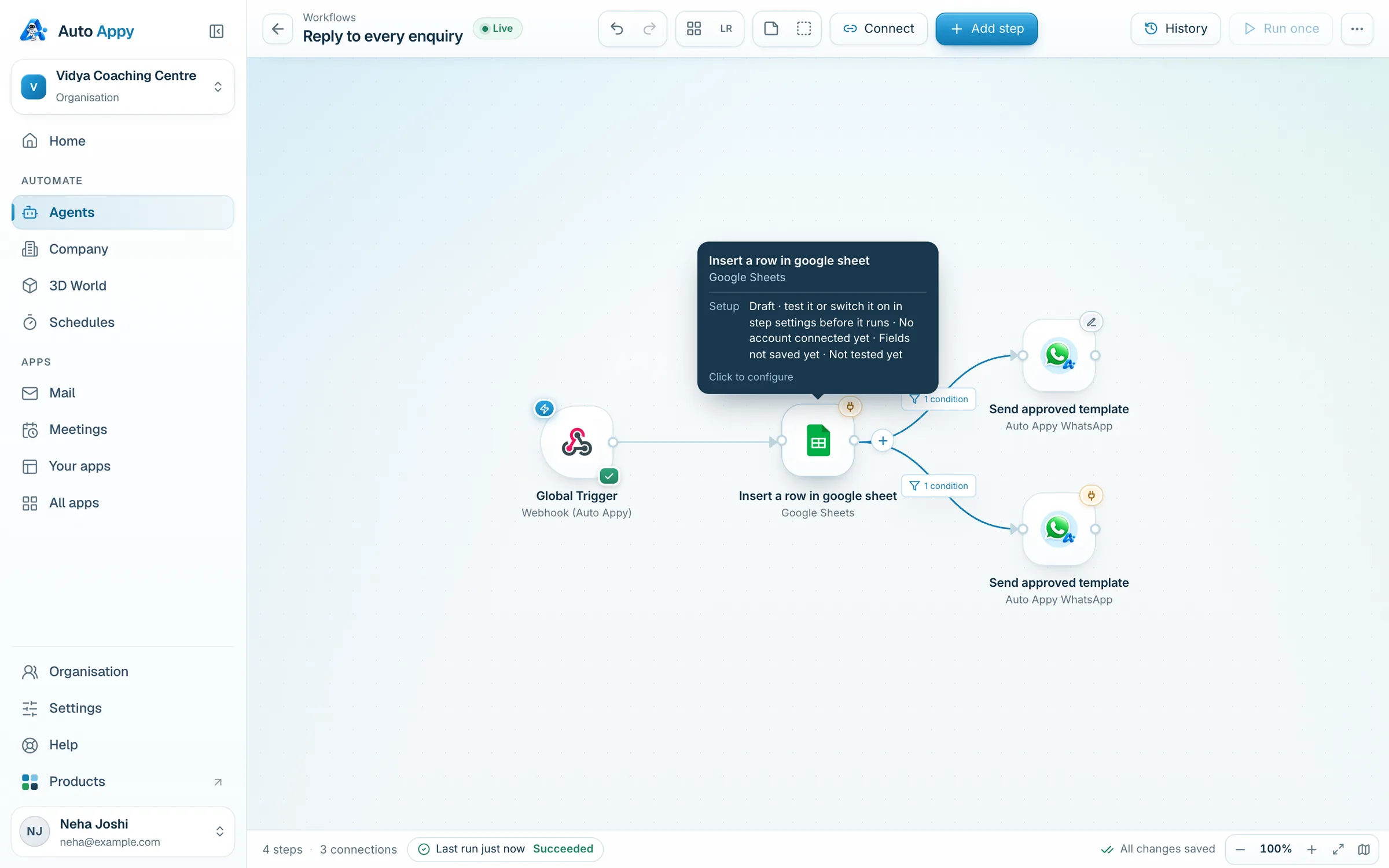Click the lightning trigger badge on webhook node
The image size is (1389, 868).
pyautogui.click(x=544, y=409)
